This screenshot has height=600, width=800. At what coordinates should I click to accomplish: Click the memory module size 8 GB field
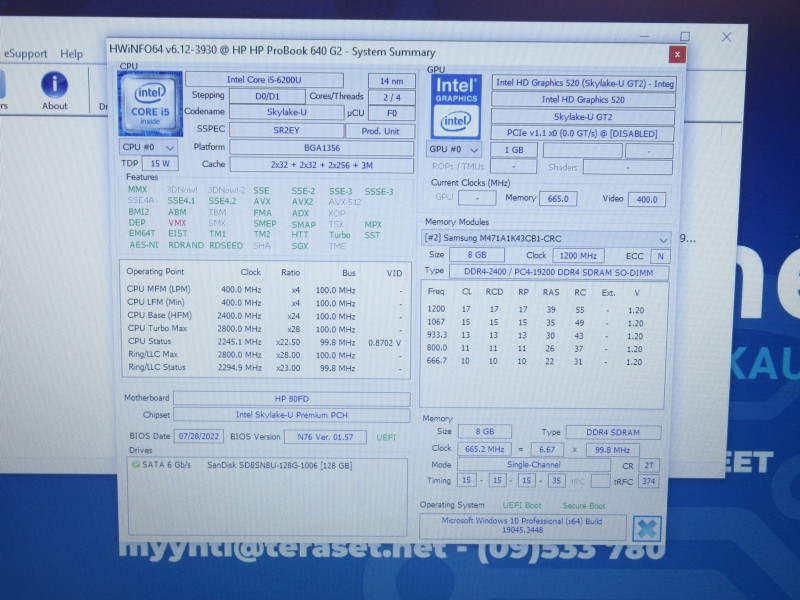tap(477, 255)
